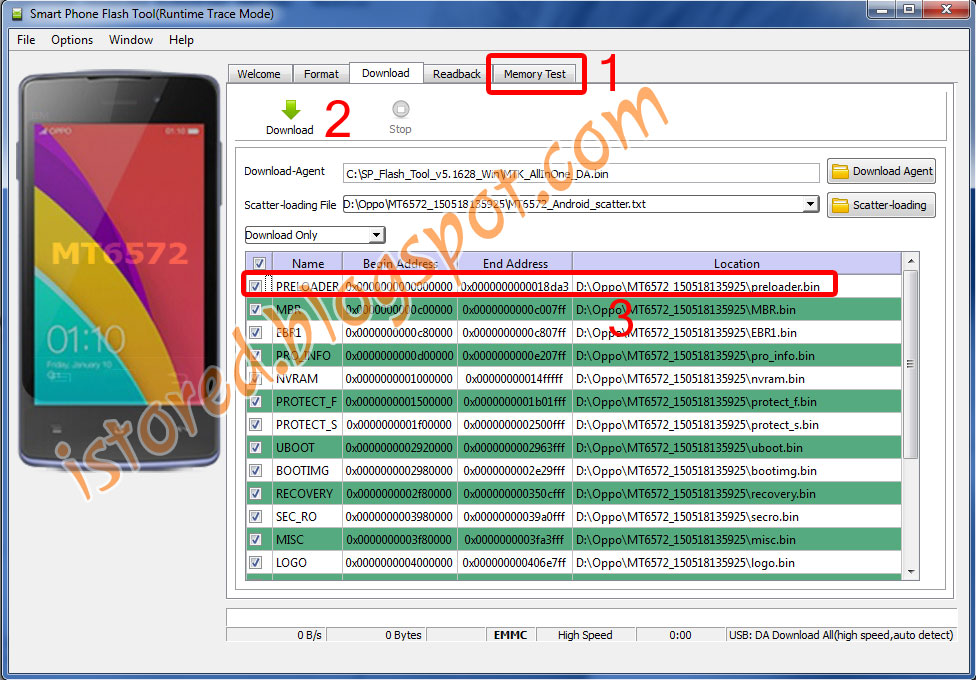Open the Window menu

[131, 40]
